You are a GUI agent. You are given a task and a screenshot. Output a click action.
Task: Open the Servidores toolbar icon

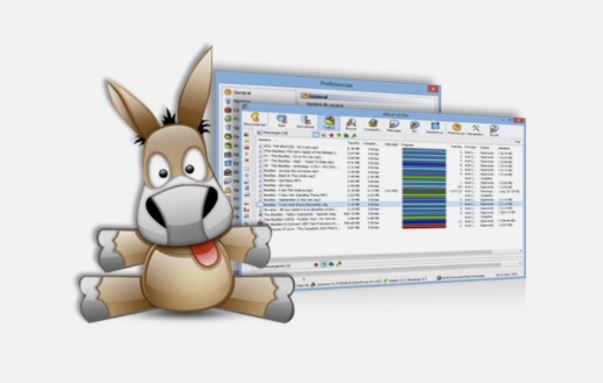click(305, 122)
